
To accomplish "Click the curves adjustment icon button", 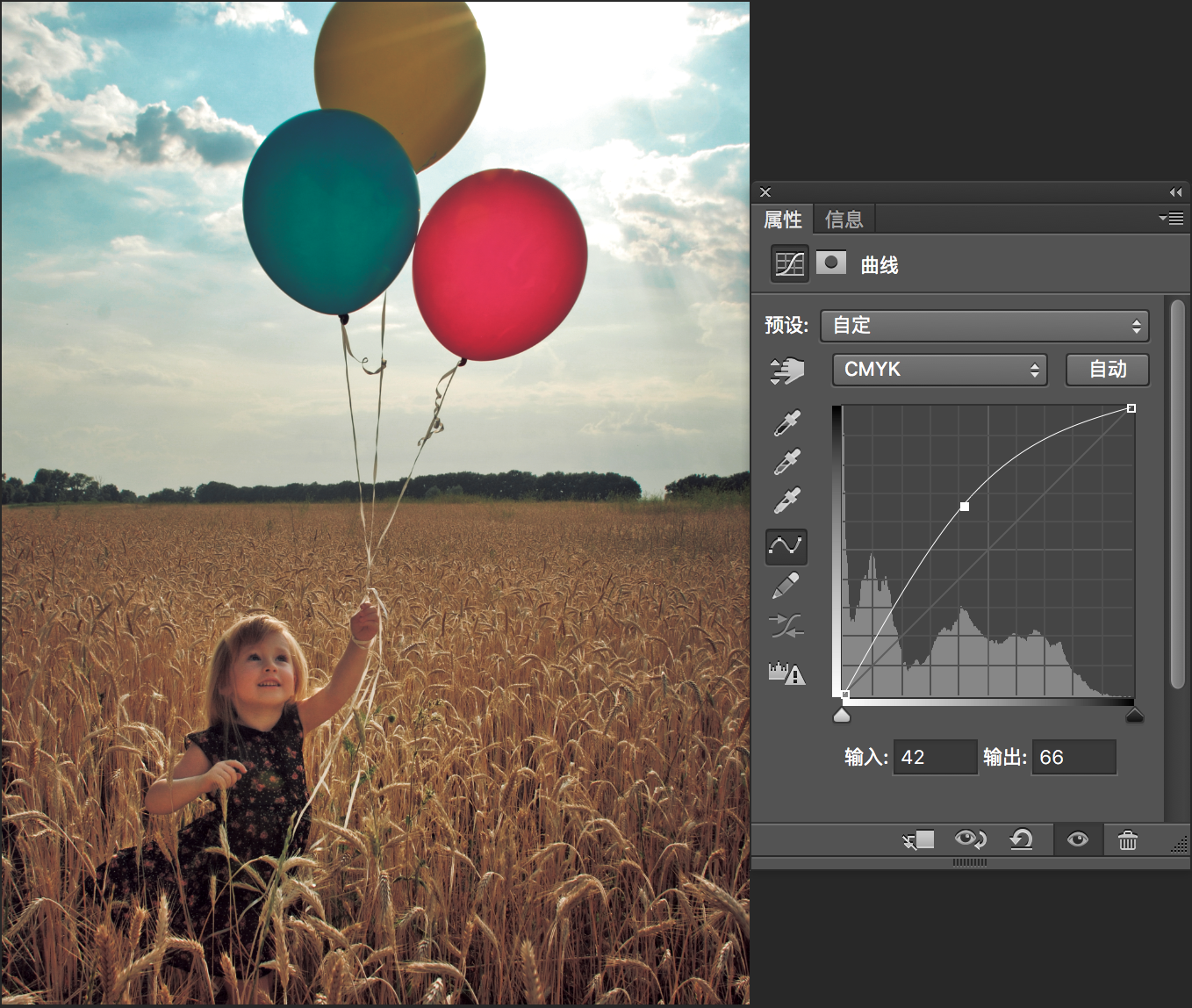I will [x=790, y=263].
